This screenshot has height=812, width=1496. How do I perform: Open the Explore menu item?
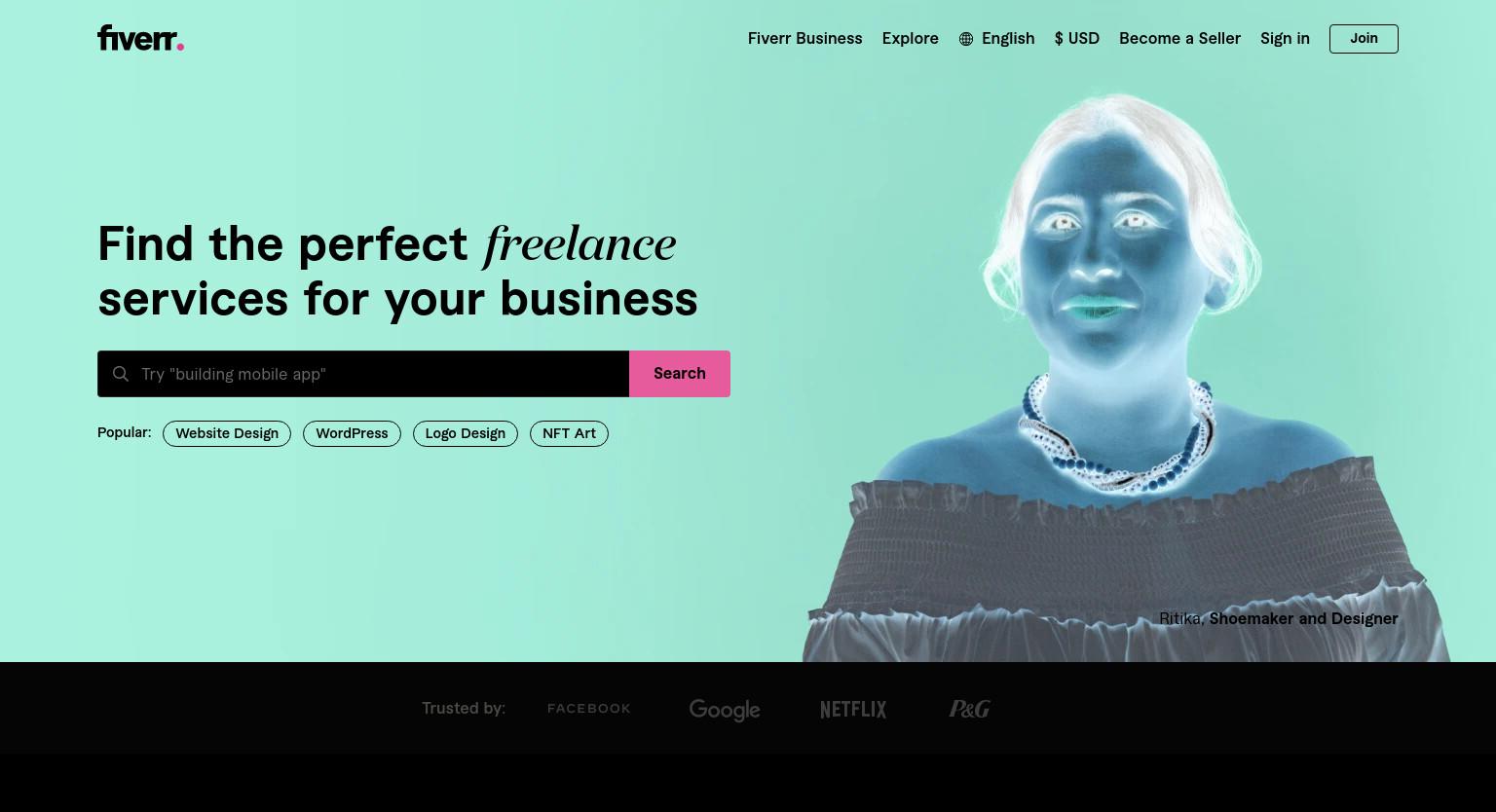point(911,39)
